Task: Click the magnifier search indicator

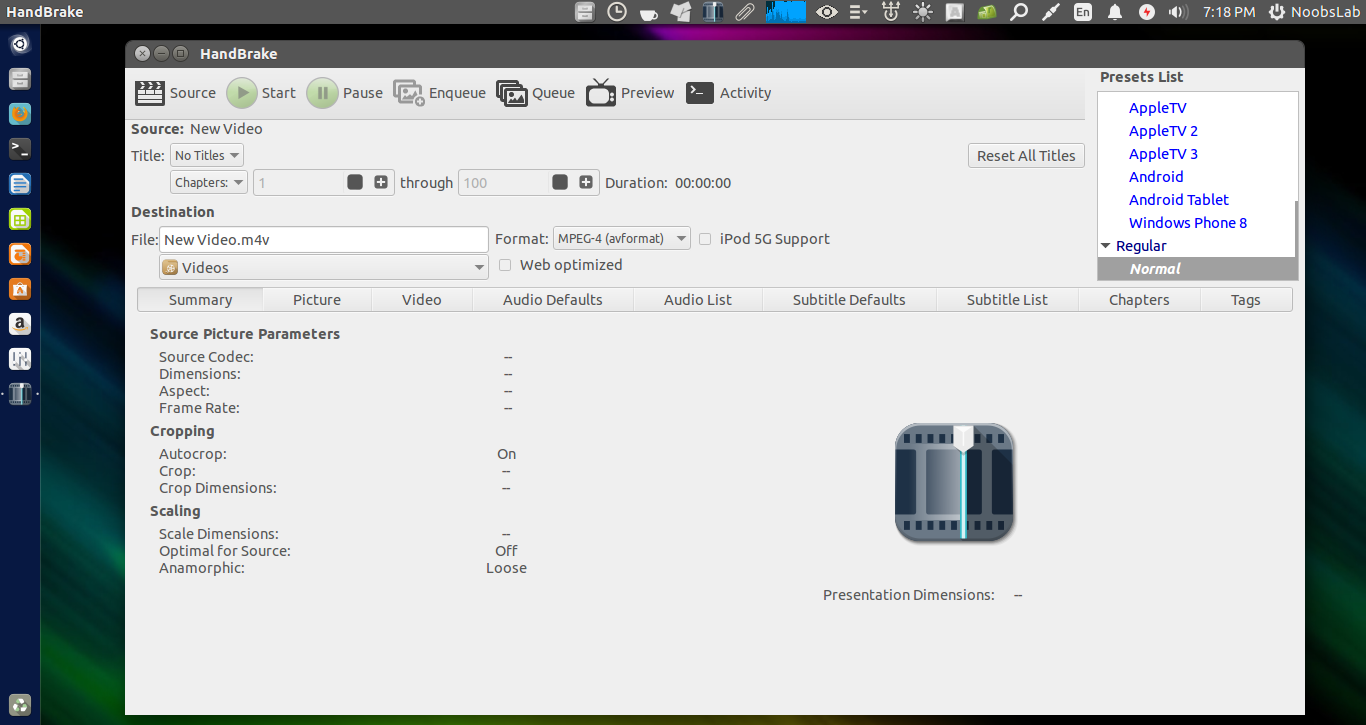Action: (1018, 12)
